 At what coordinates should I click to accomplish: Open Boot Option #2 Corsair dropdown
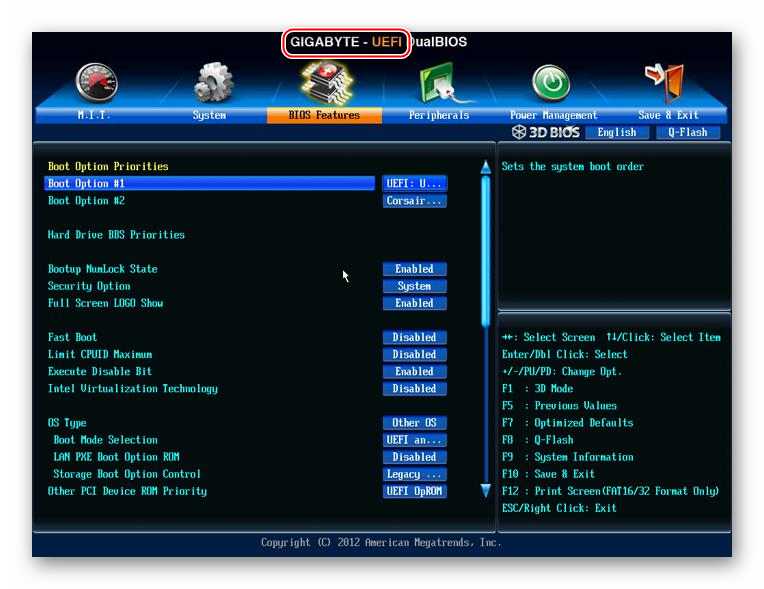[x=414, y=201]
